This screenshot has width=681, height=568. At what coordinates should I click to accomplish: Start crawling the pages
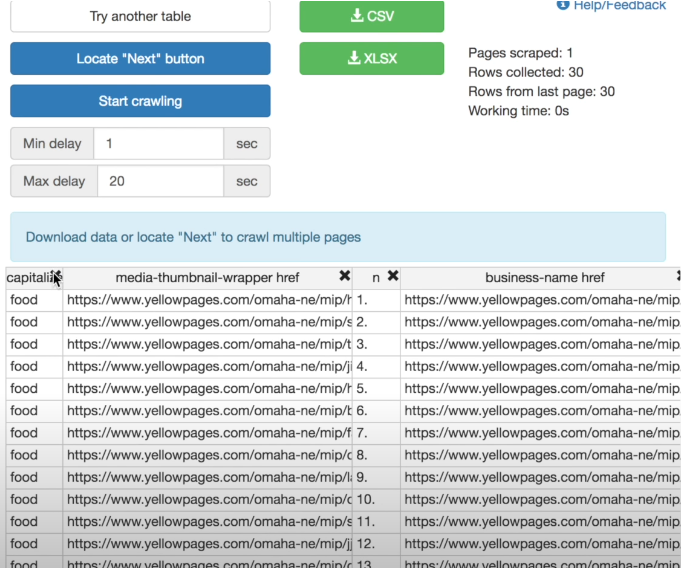click(x=140, y=101)
